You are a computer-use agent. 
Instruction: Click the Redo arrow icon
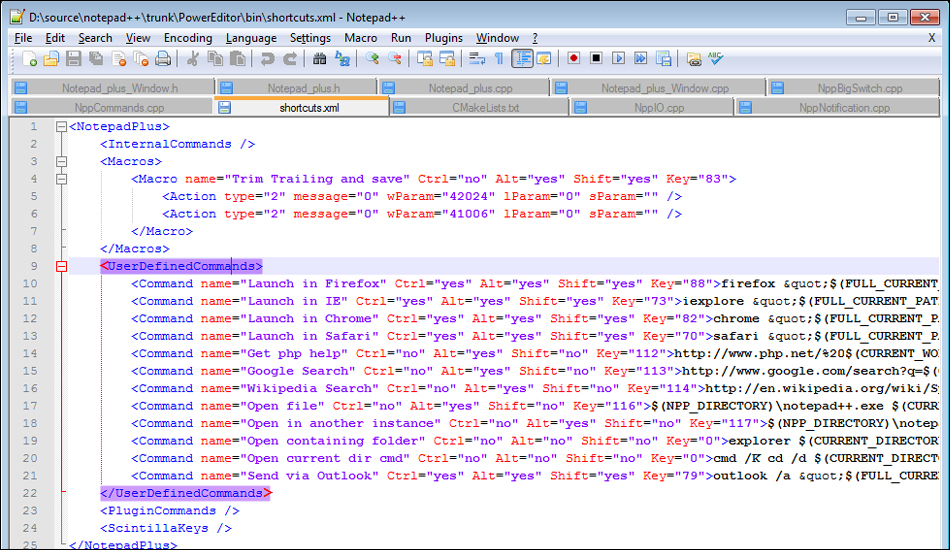point(290,59)
